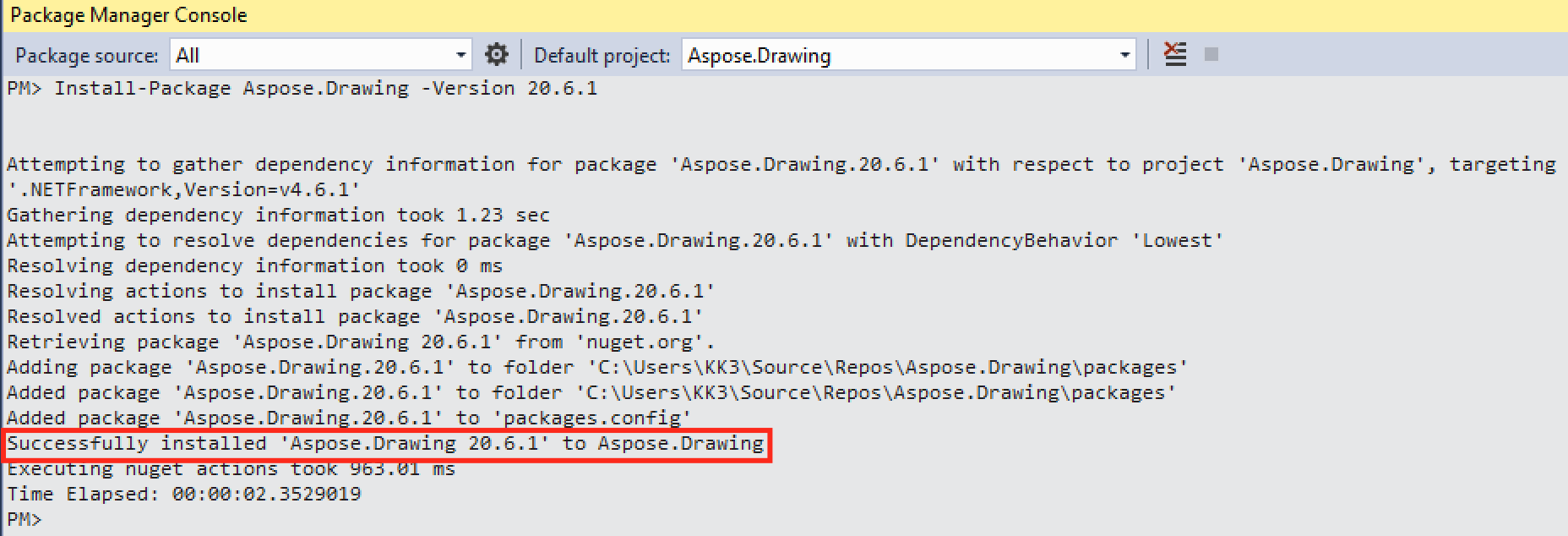Stop command execution with the square icon
The image size is (1568, 536).
click(1211, 54)
